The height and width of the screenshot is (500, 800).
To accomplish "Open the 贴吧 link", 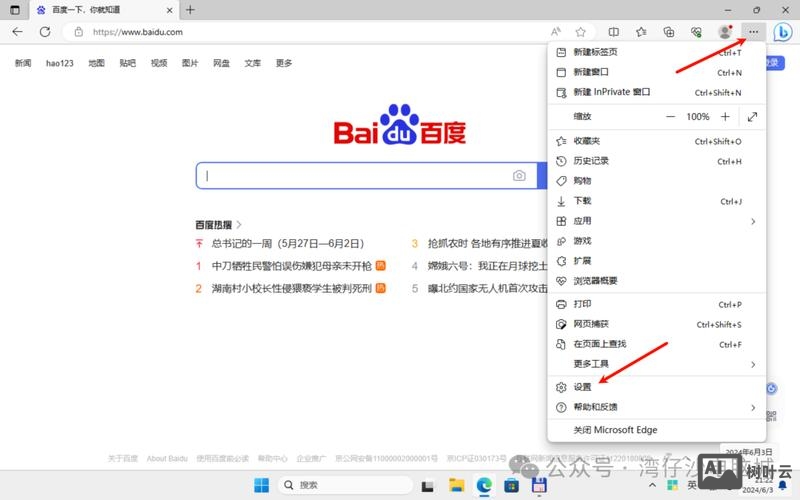I will point(128,63).
